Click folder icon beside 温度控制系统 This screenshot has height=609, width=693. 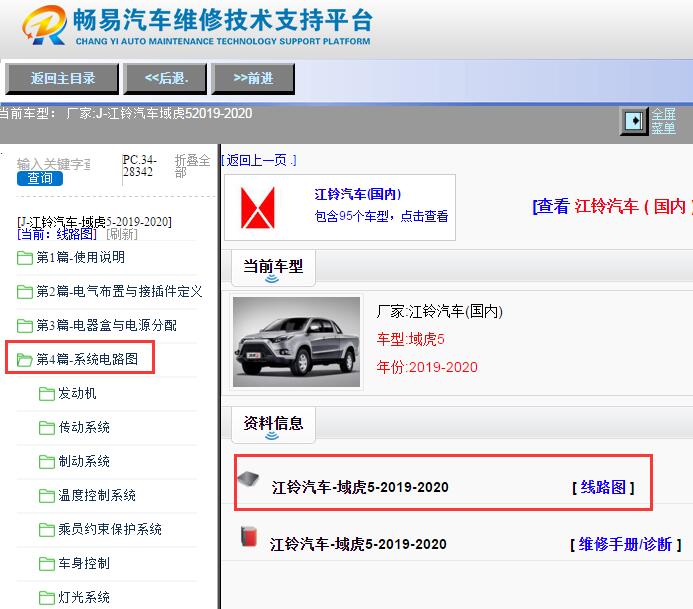click(x=47, y=496)
